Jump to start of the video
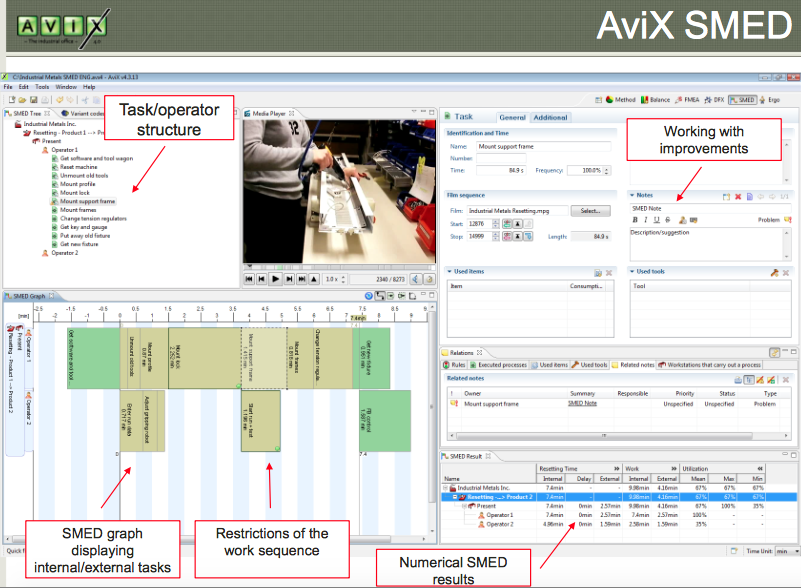The image size is (801, 588). (x=249, y=279)
